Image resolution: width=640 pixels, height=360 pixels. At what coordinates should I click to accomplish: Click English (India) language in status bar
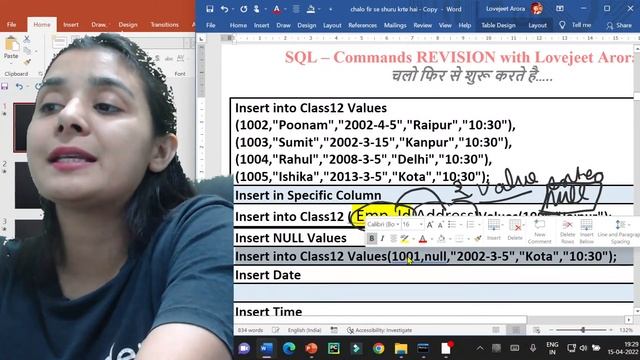pyautogui.click(x=304, y=330)
